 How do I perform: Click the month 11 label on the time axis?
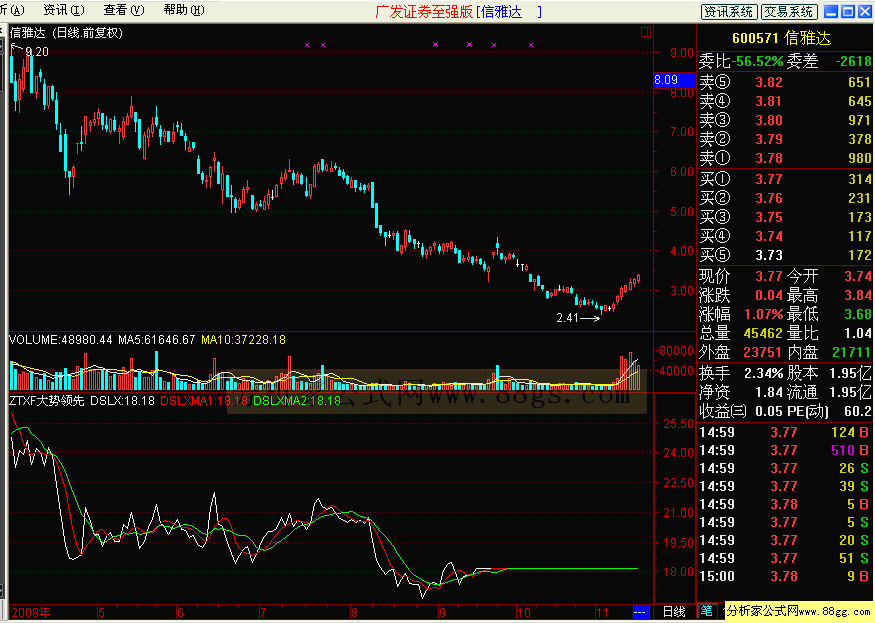click(x=602, y=612)
